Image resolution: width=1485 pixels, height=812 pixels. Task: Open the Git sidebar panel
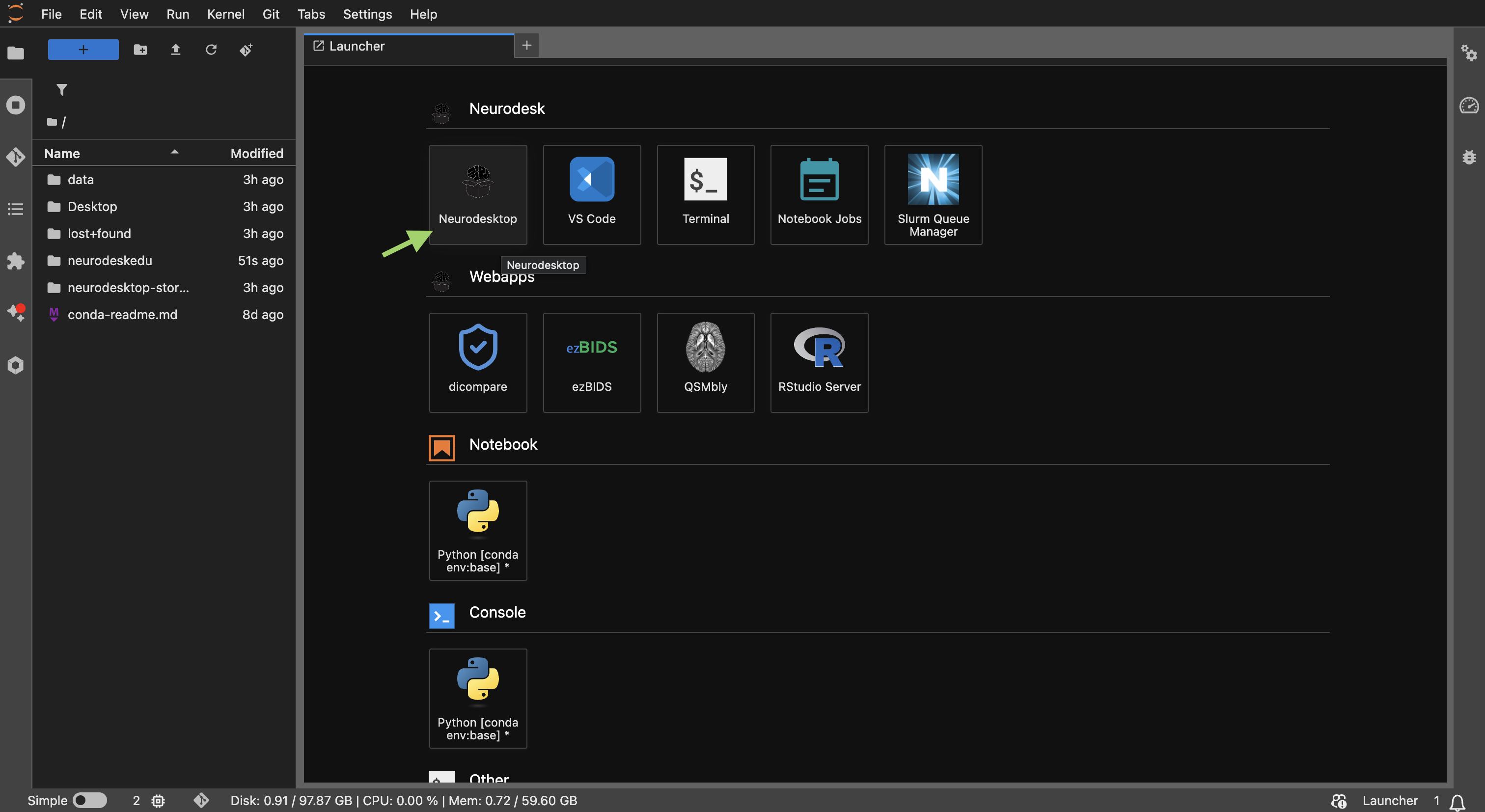pos(16,157)
